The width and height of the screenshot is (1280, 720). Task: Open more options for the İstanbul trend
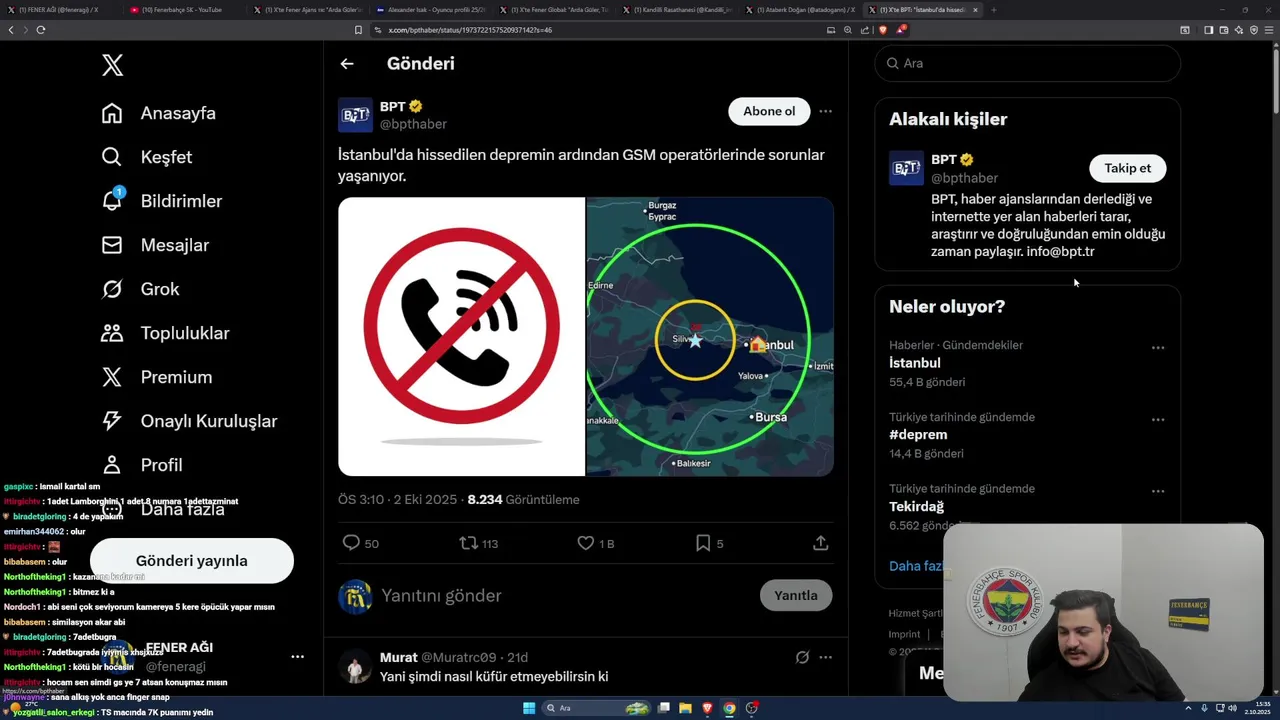[x=1158, y=348]
